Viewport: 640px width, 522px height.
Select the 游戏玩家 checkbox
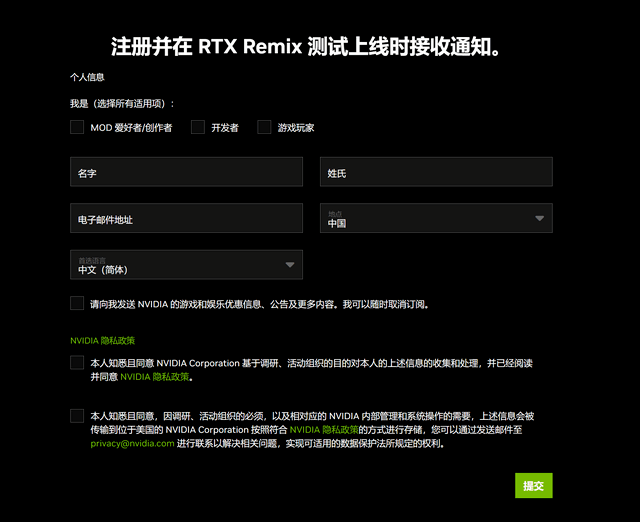coord(264,127)
